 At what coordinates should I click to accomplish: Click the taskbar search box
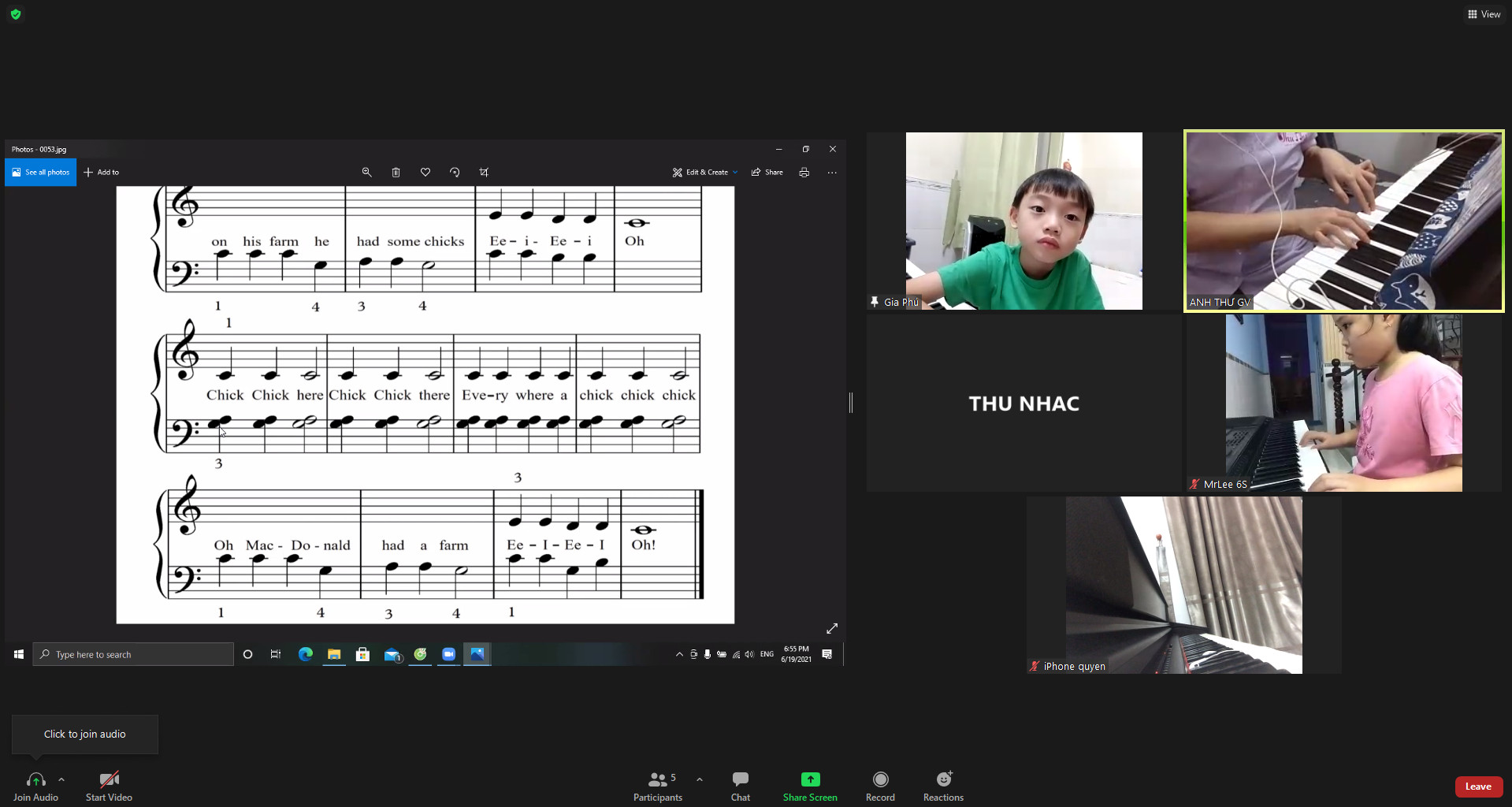(x=132, y=654)
